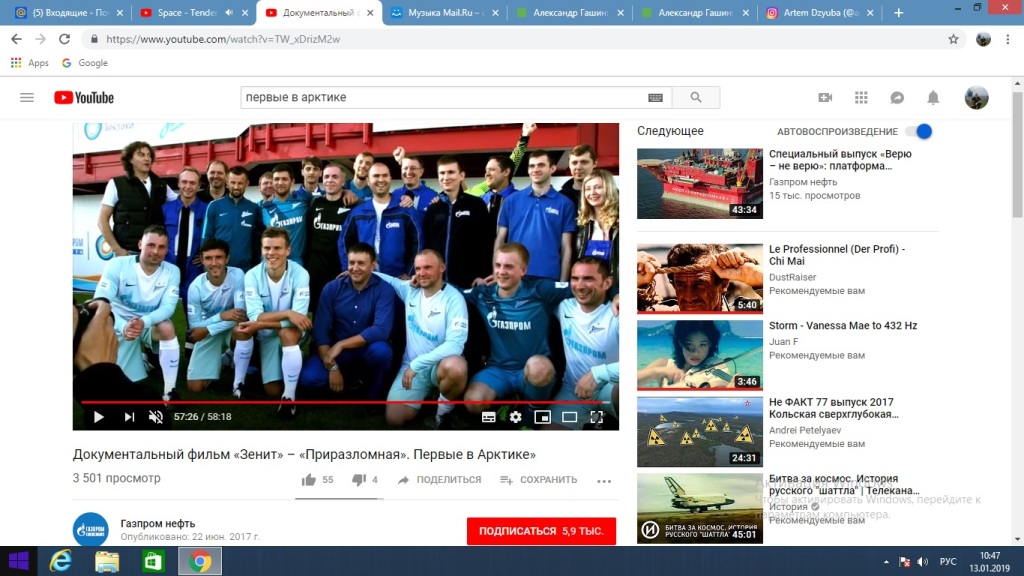
Task: Toggle theater mode view
Action: click(569, 417)
